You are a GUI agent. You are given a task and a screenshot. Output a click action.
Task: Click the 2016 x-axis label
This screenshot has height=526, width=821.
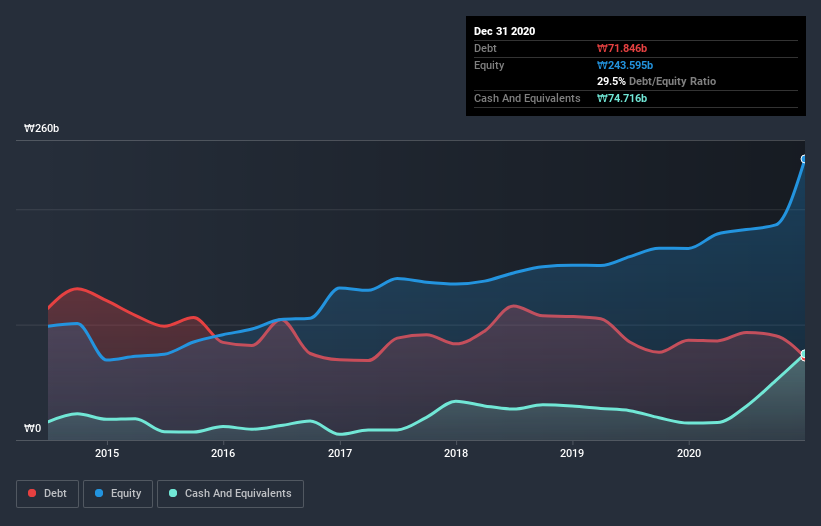223,453
